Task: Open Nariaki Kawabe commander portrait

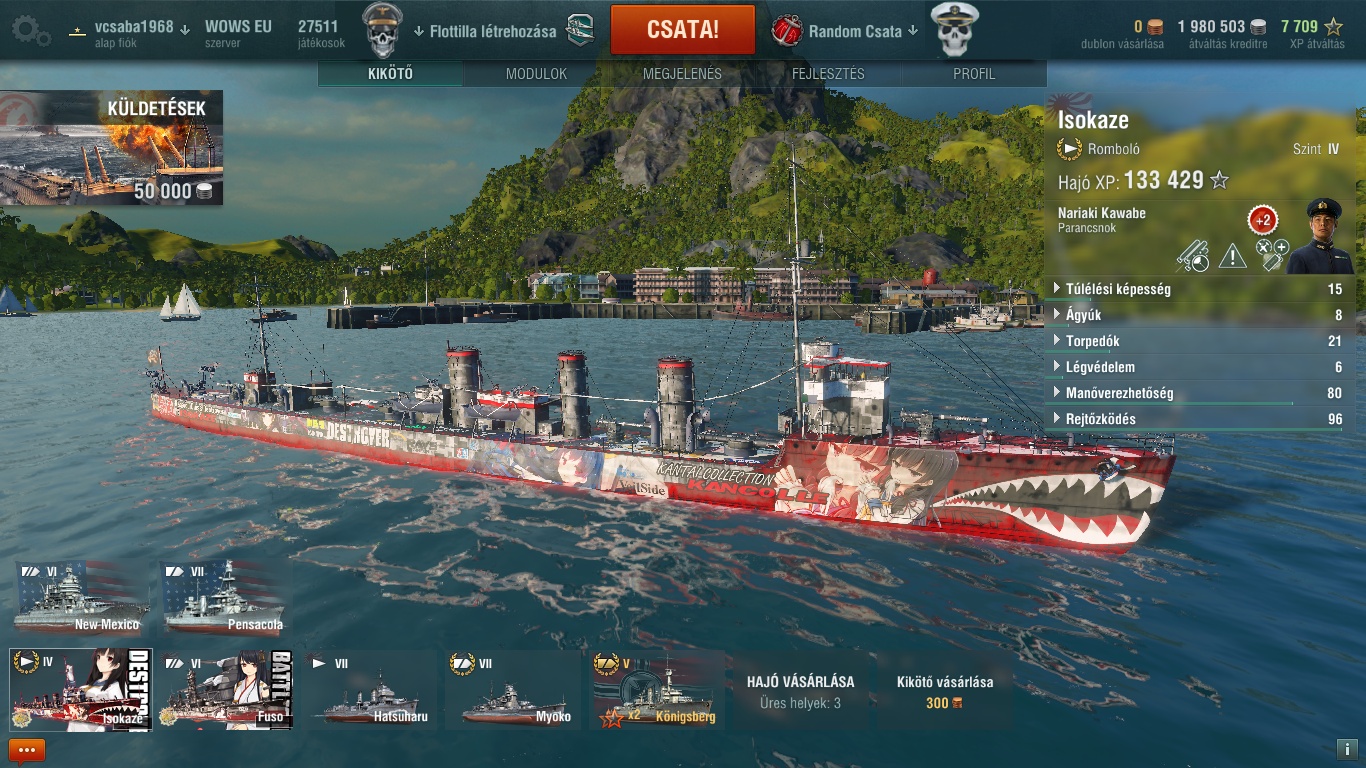Action: 1320,236
